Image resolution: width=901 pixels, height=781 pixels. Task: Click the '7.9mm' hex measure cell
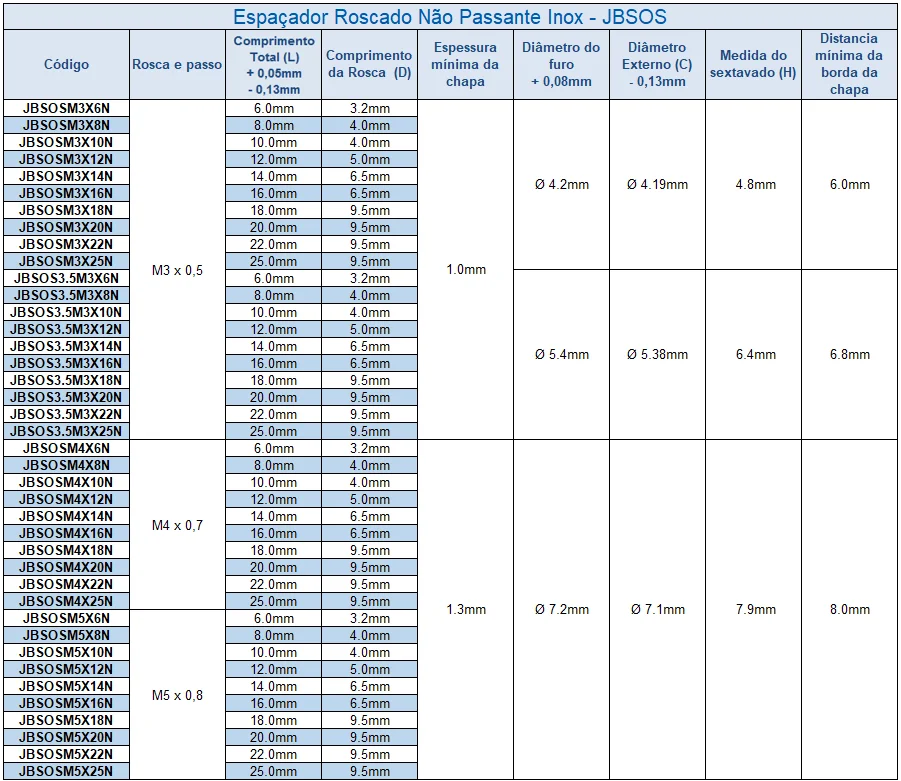point(753,610)
